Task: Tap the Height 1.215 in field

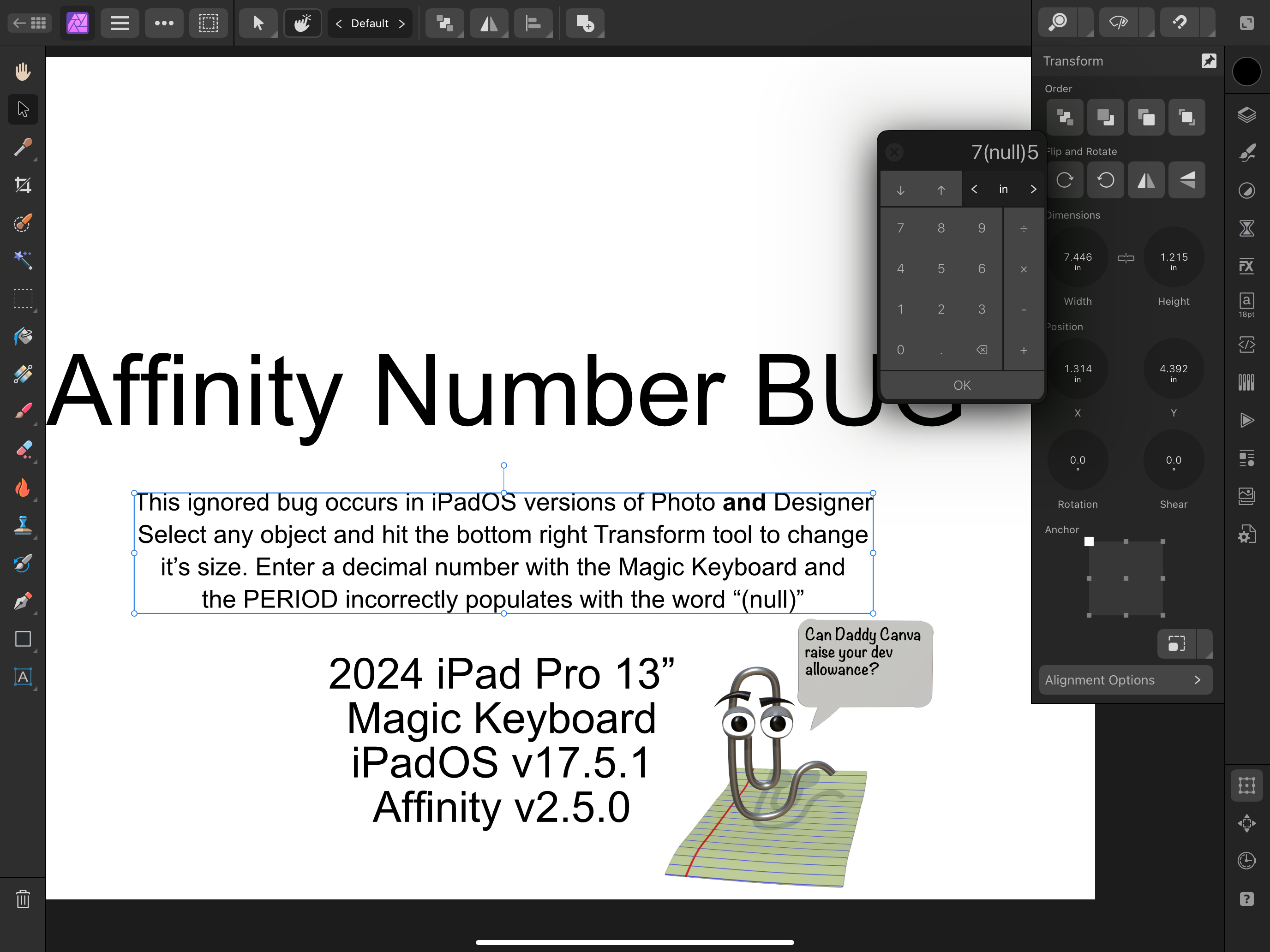Action: (x=1174, y=258)
